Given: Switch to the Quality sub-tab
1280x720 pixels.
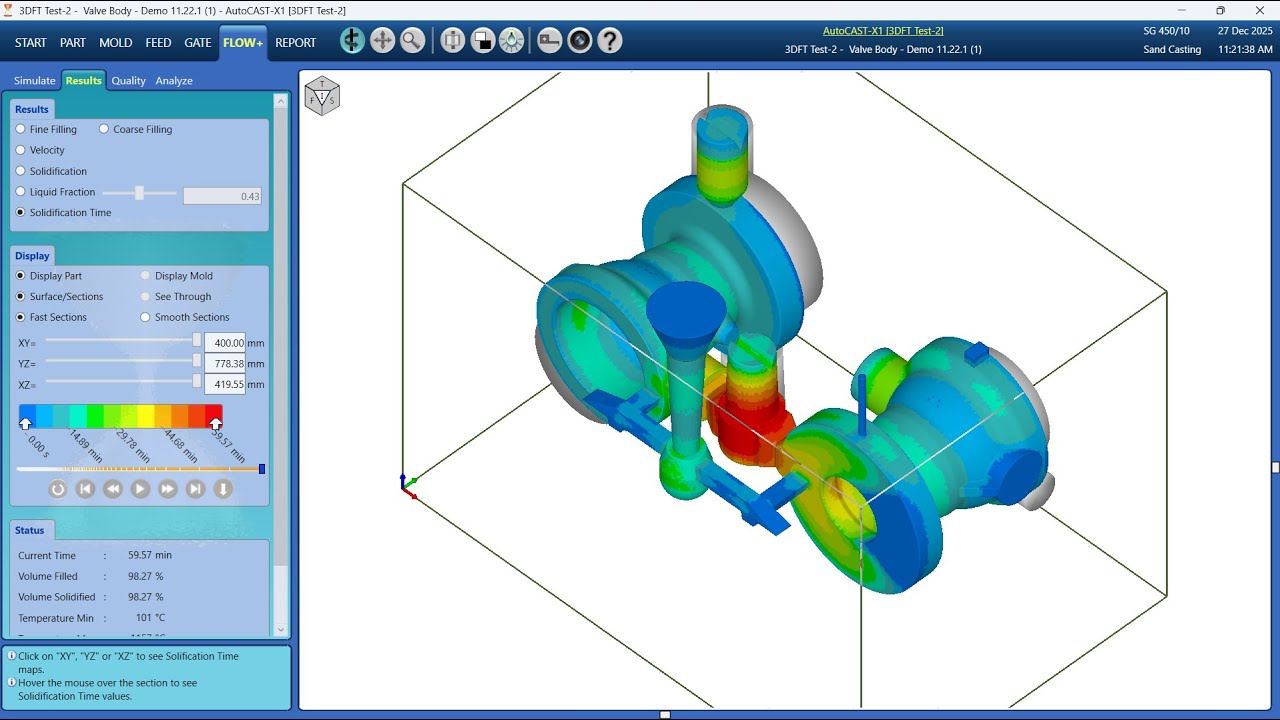Looking at the screenshot, I should [x=128, y=81].
